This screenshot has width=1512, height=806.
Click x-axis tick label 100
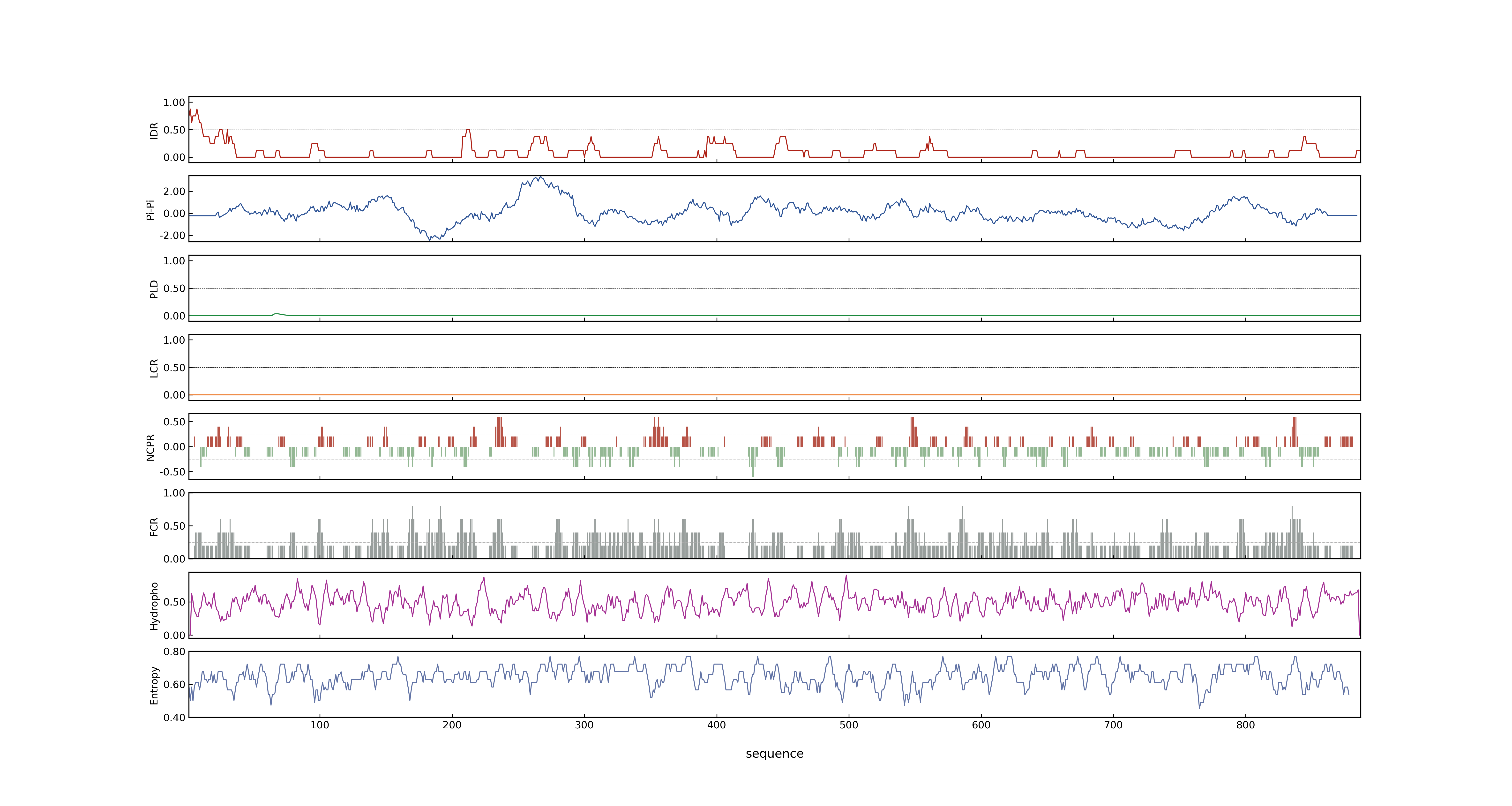[x=320, y=725]
